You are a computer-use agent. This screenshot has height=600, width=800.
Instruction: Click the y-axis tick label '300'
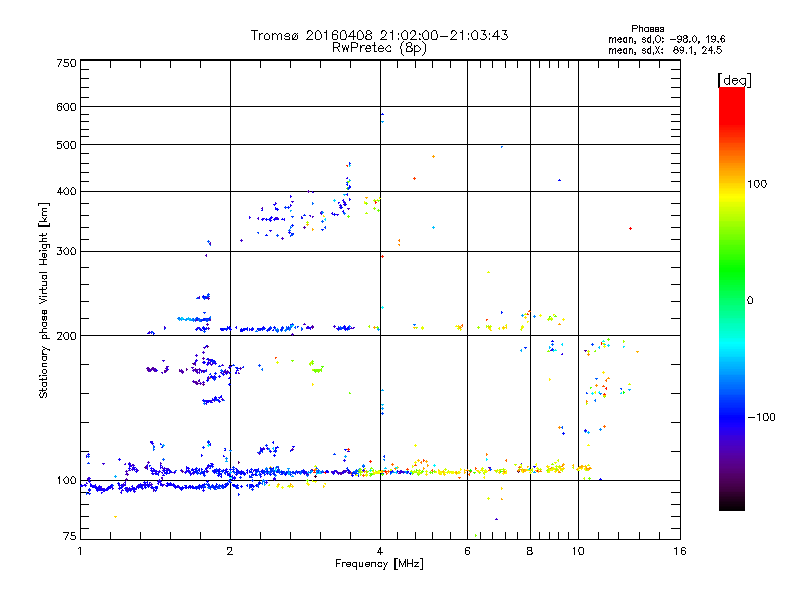66,251
